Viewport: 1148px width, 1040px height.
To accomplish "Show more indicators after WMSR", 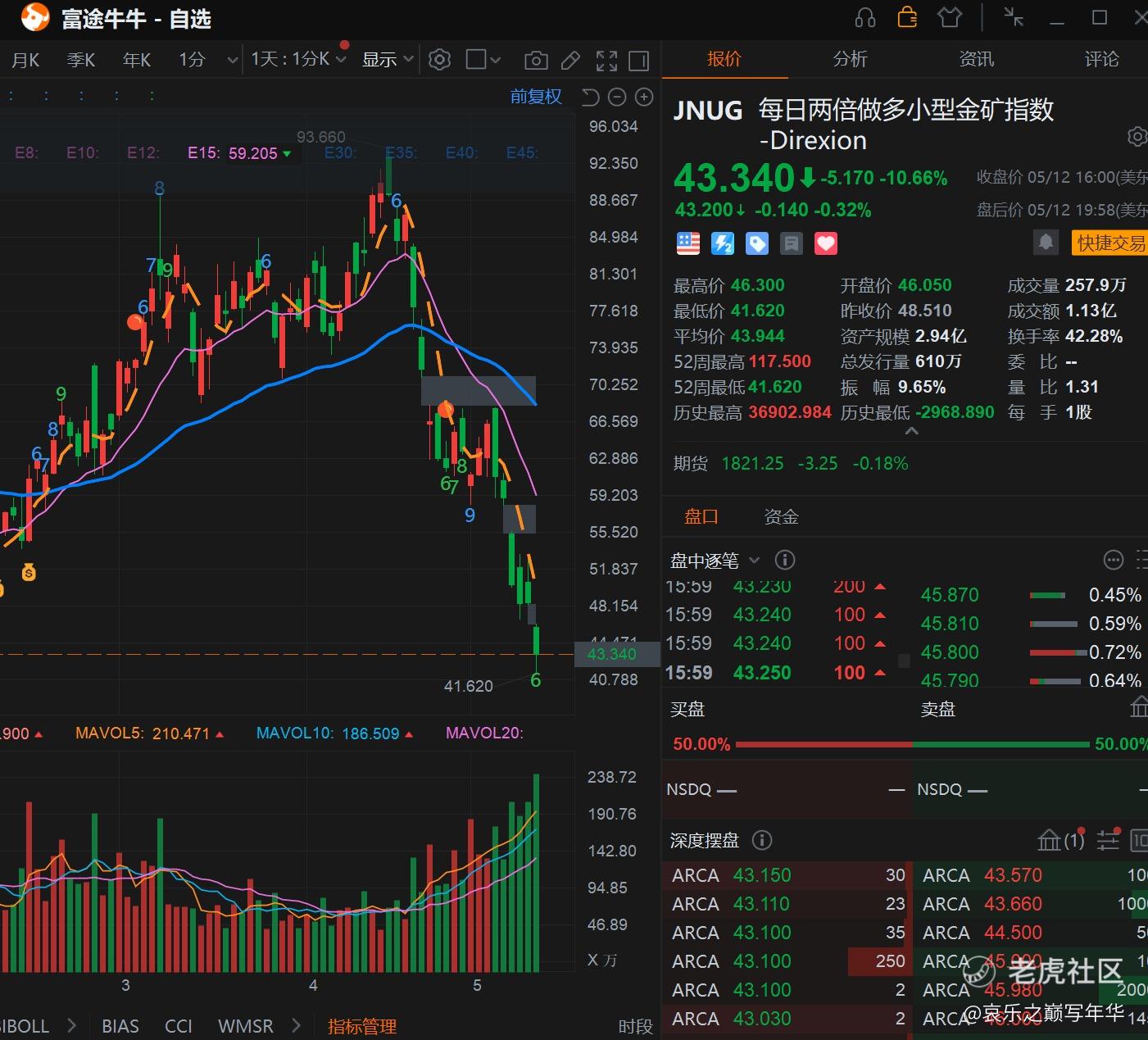I will pos(297,1025).
